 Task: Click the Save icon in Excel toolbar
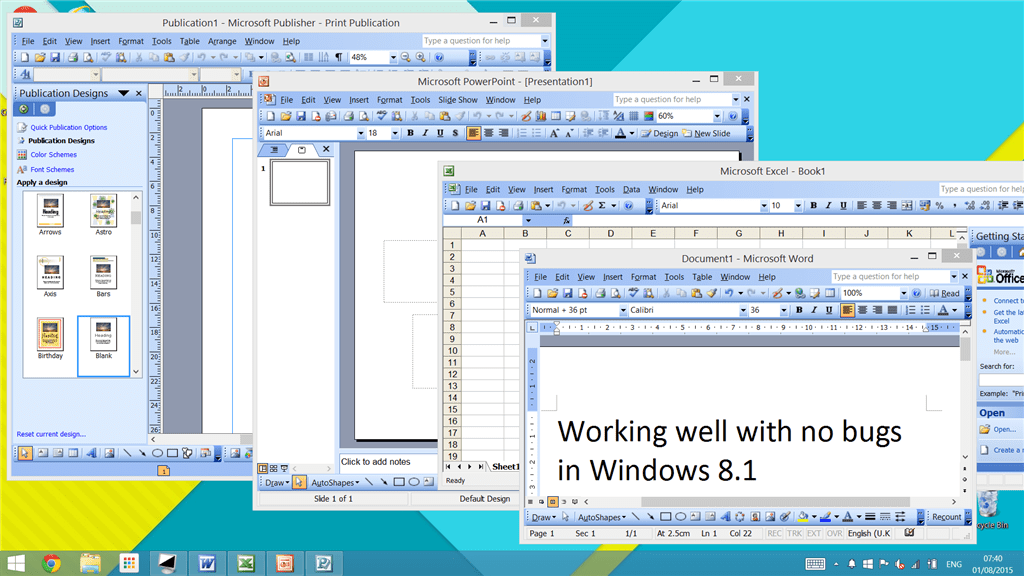[x=485, y=206]
